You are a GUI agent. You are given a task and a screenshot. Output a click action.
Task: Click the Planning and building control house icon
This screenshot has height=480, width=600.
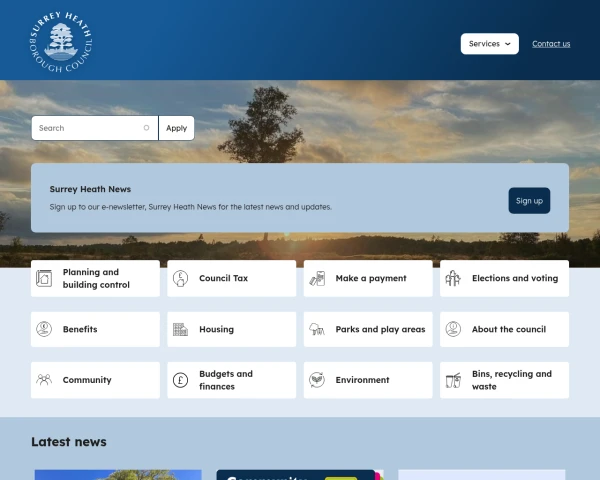44,278
